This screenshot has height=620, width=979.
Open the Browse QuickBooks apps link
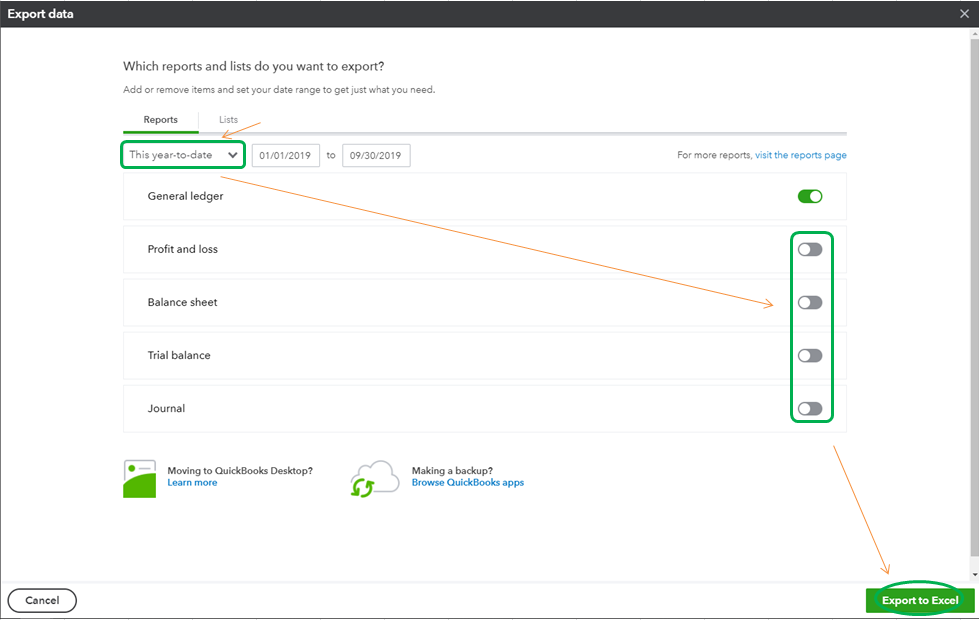point(468,483)
